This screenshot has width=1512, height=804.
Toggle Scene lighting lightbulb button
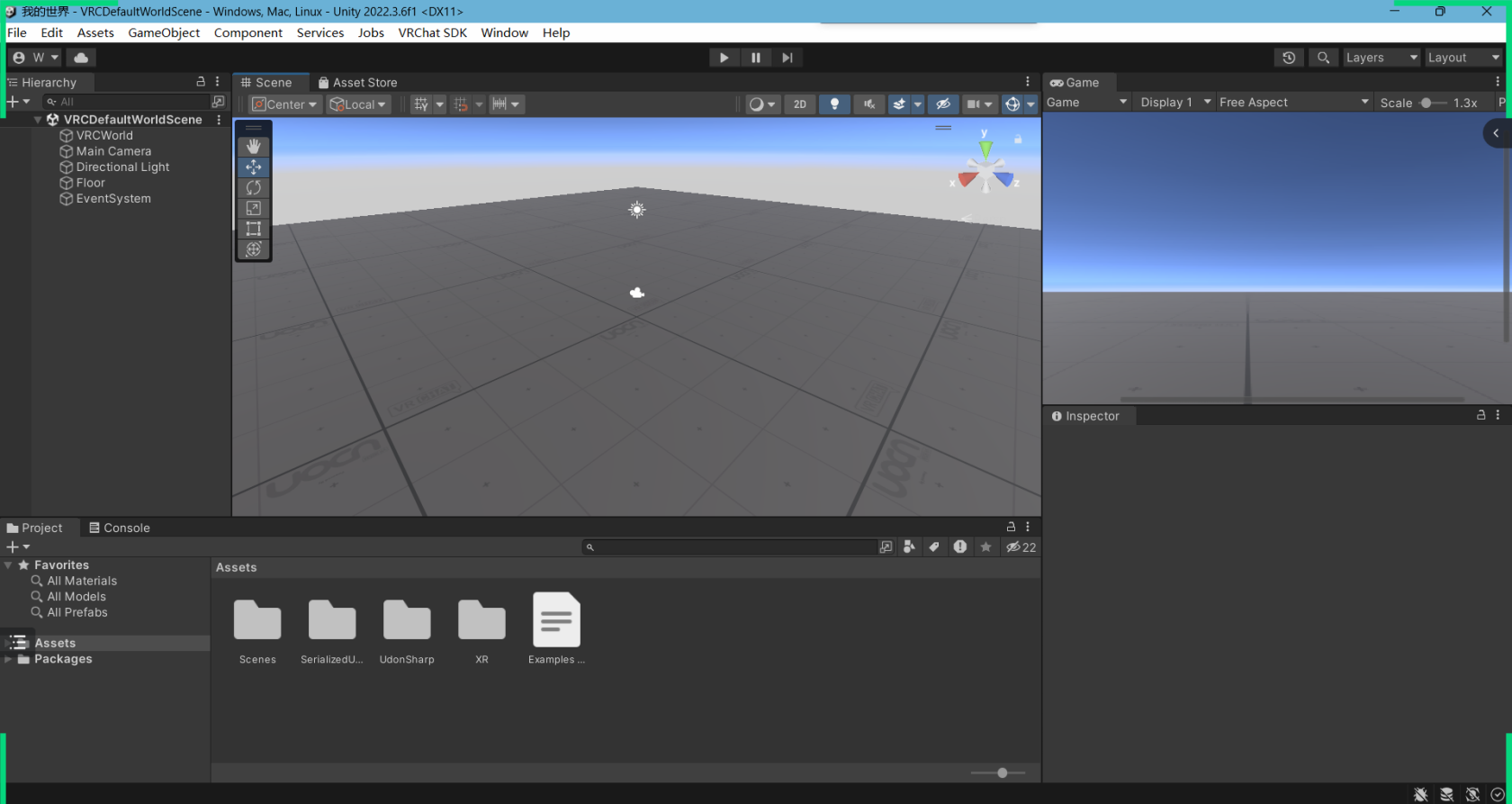point(834,104)
